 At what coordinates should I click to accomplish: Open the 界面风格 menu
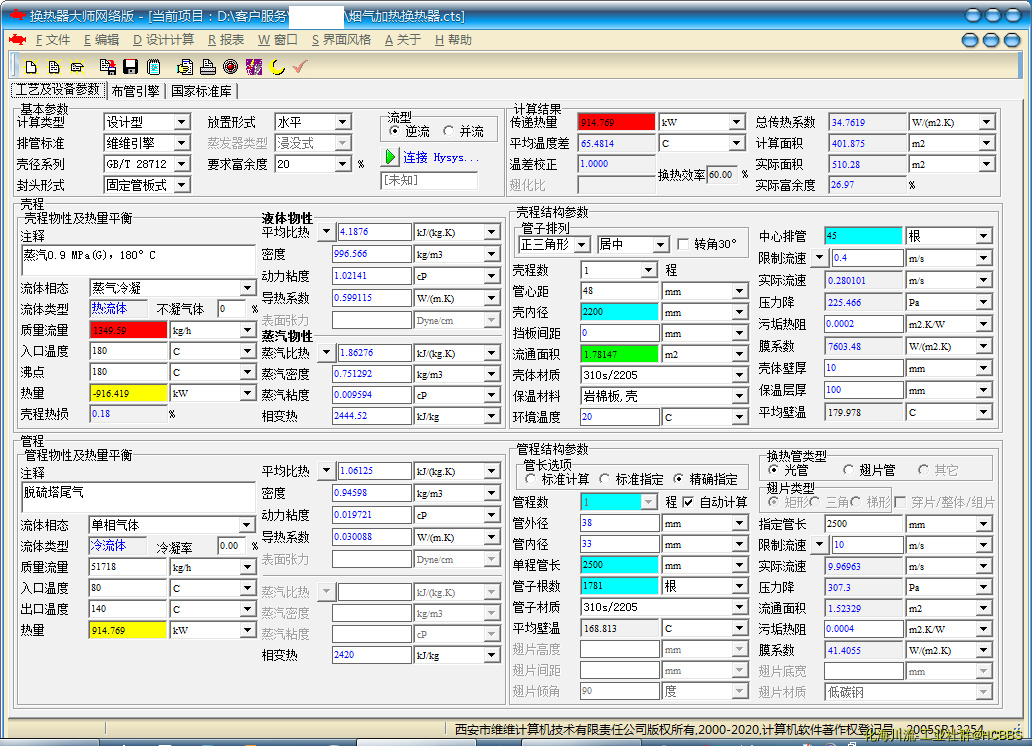[x=341, y=40]
